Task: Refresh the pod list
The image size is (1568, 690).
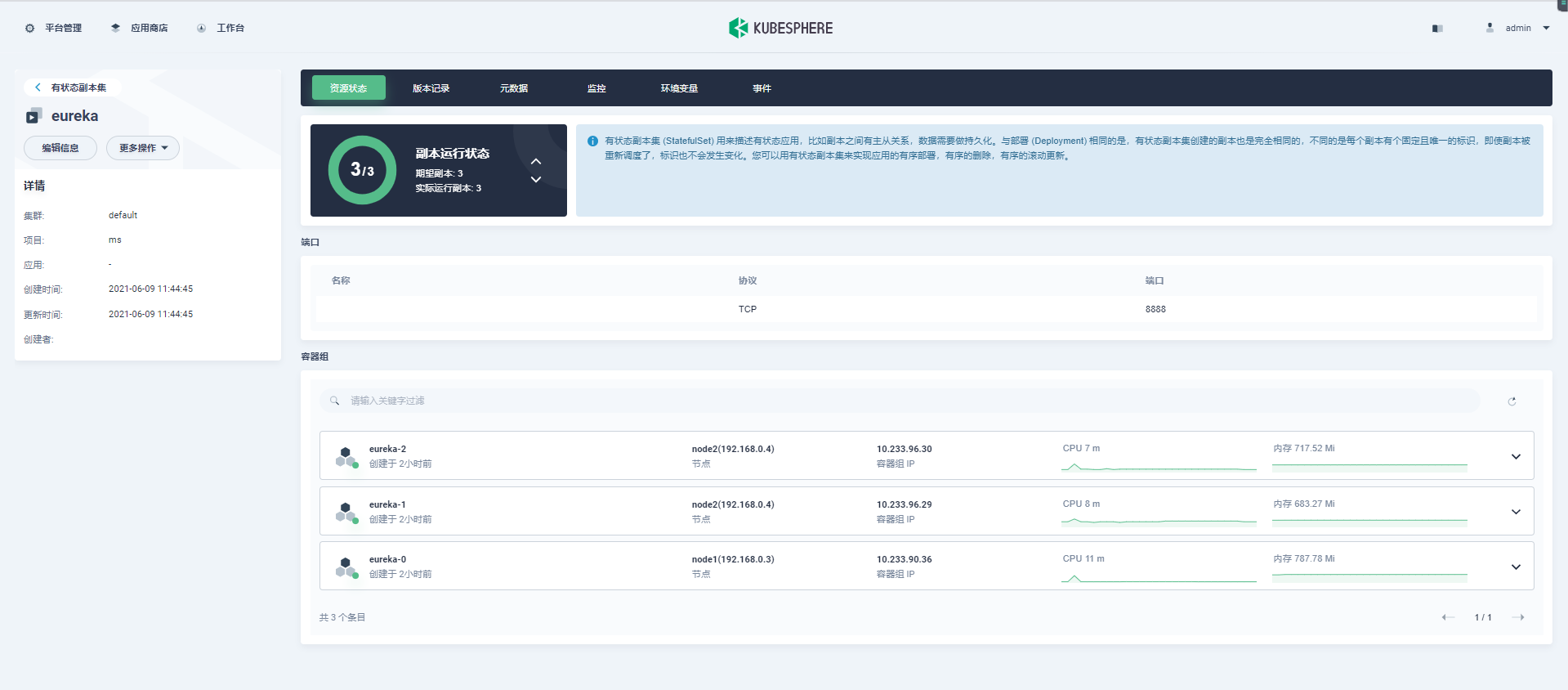Action: pos(1512,401)
